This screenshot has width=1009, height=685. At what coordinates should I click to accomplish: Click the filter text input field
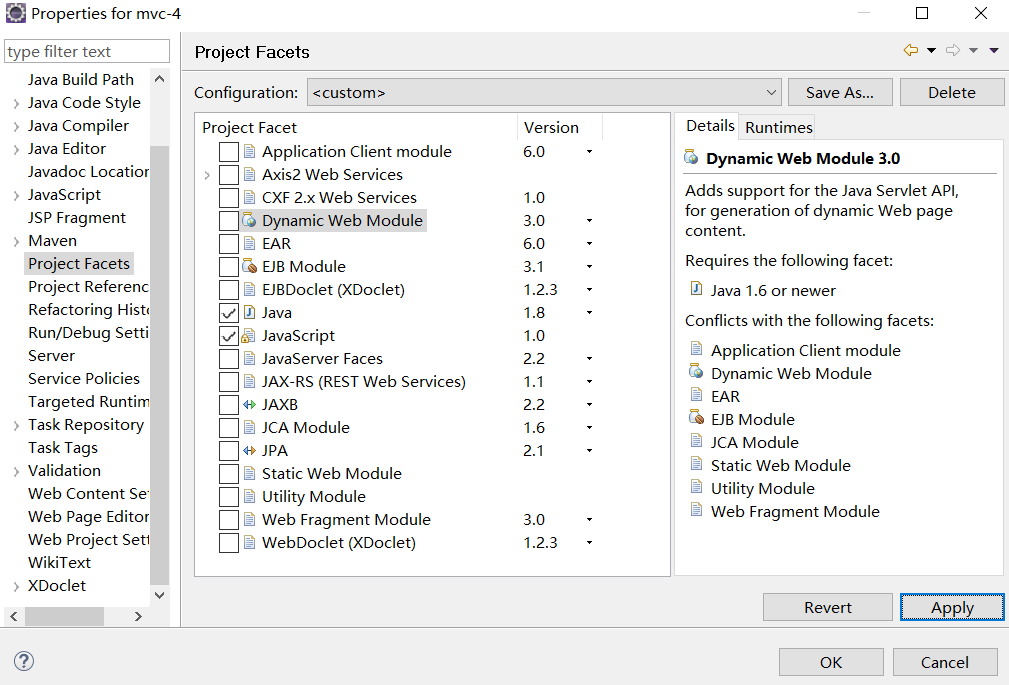pos(88,52)
